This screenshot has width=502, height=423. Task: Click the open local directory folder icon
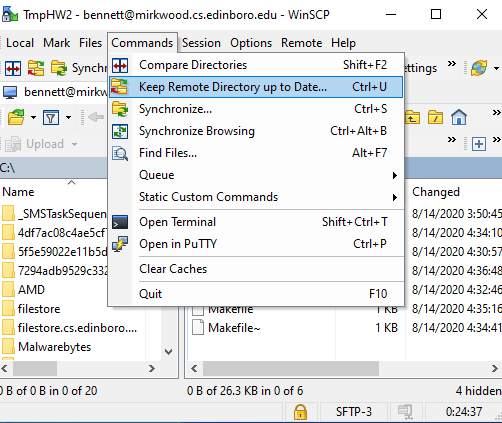[16, 117]
